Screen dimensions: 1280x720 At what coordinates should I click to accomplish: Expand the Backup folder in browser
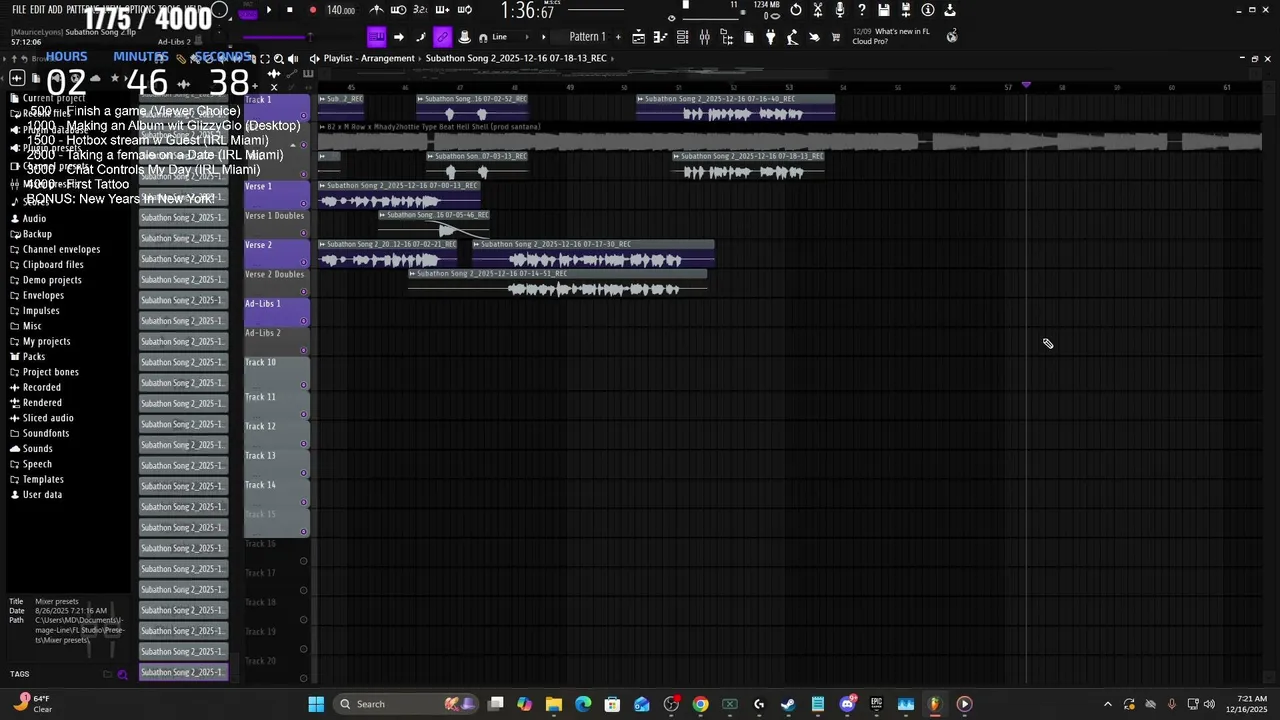[37, 234]
